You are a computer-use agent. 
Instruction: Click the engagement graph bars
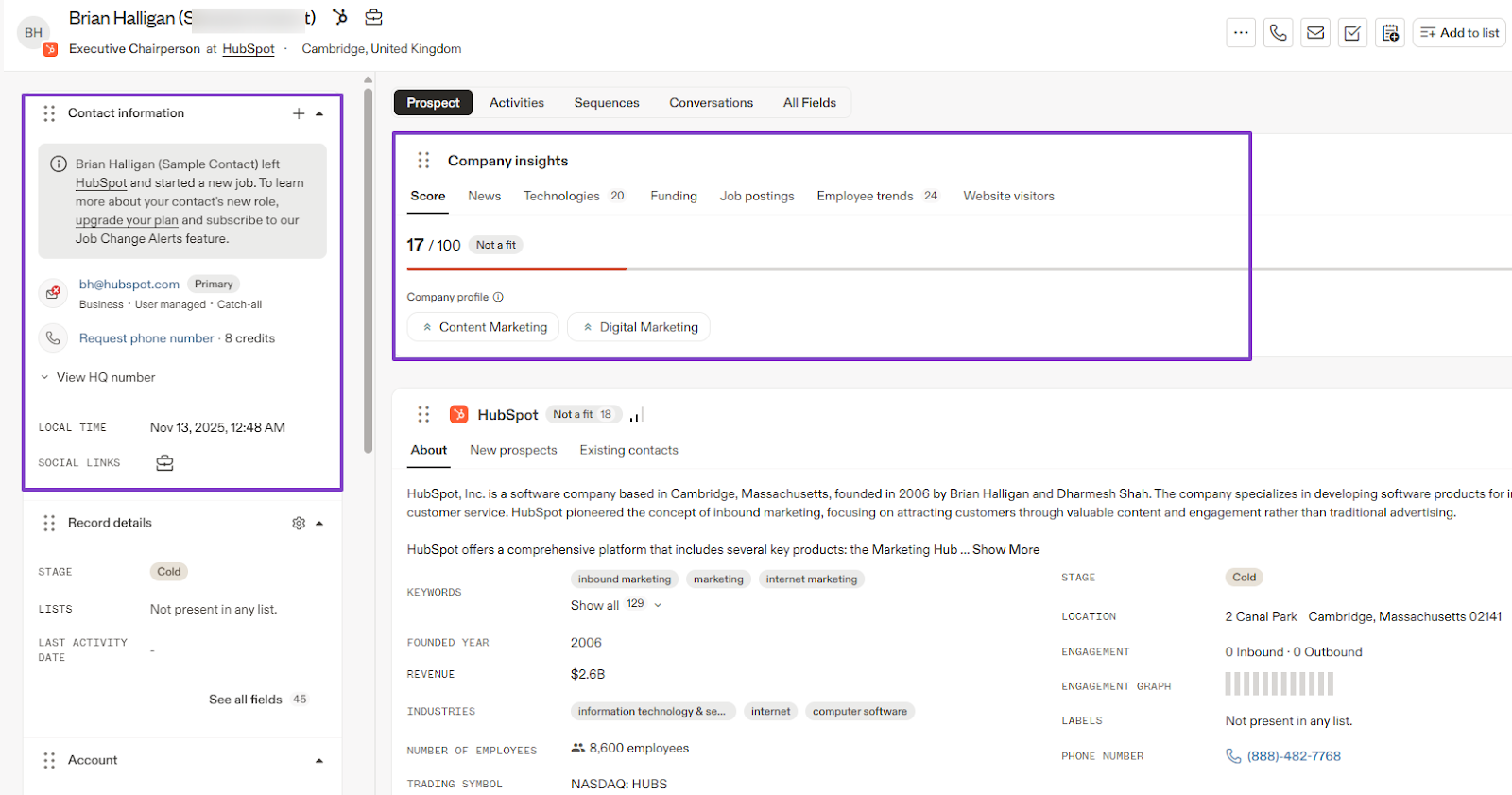(x=1280, y=683)
